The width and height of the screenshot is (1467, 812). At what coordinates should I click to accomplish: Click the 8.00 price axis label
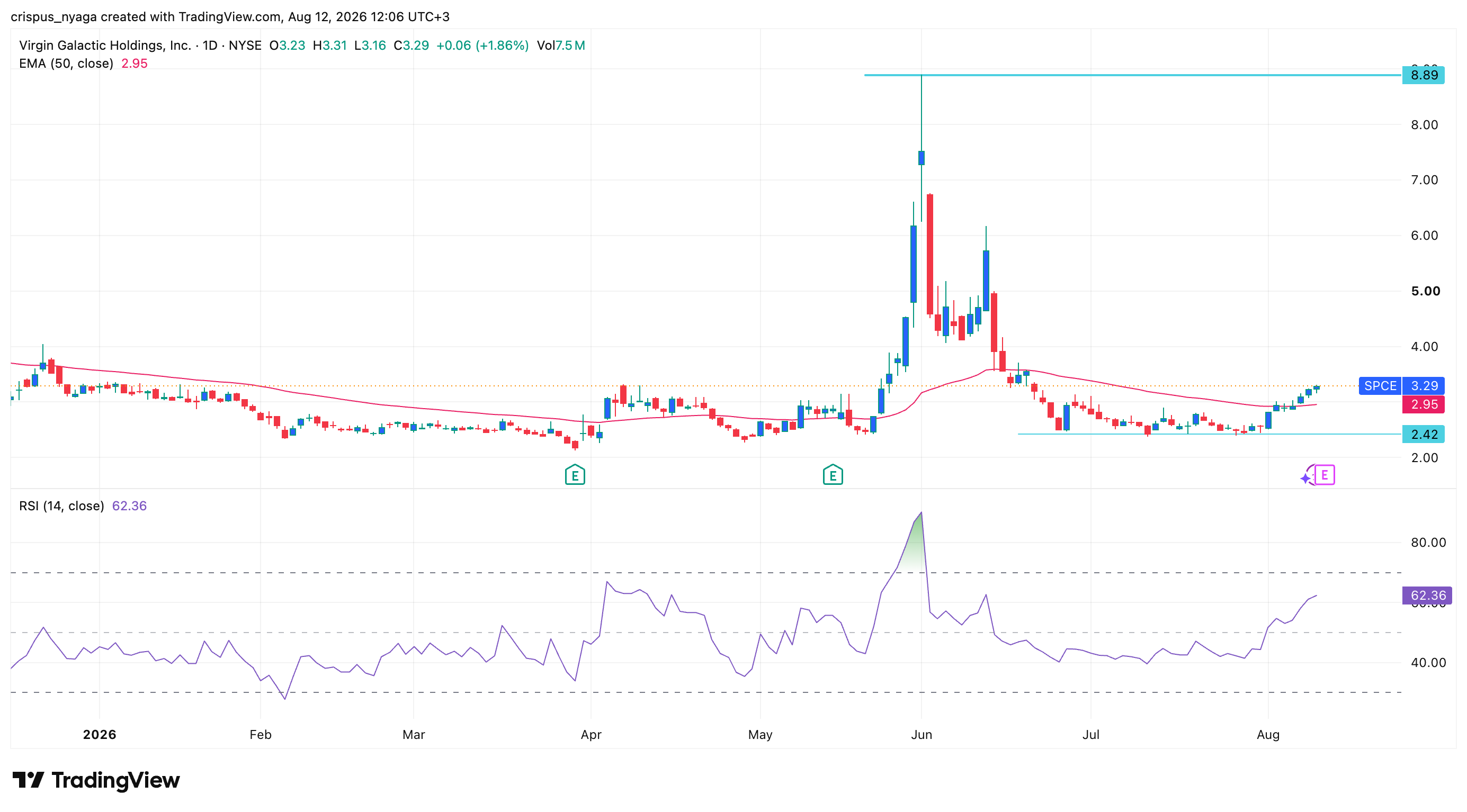(1424, 125)
